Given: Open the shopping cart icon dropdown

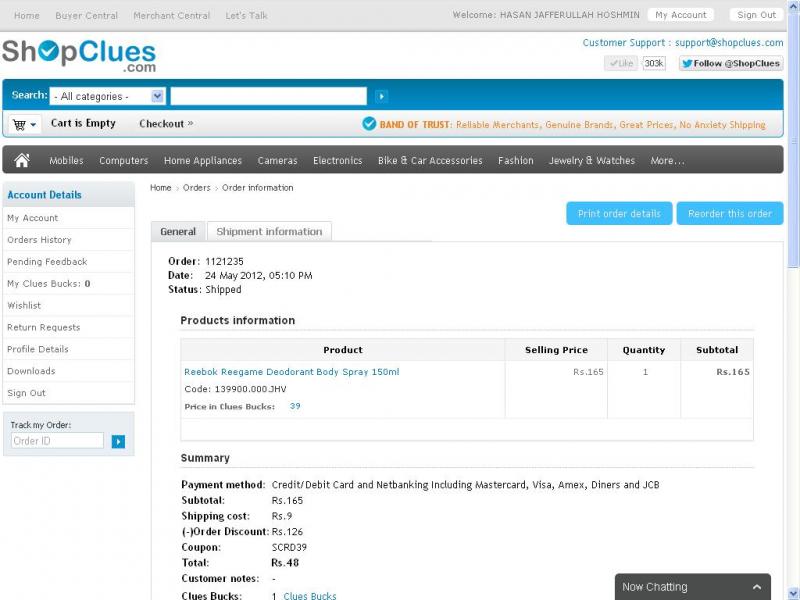Looking at the screenshot, I should click(x=24, y=124).
